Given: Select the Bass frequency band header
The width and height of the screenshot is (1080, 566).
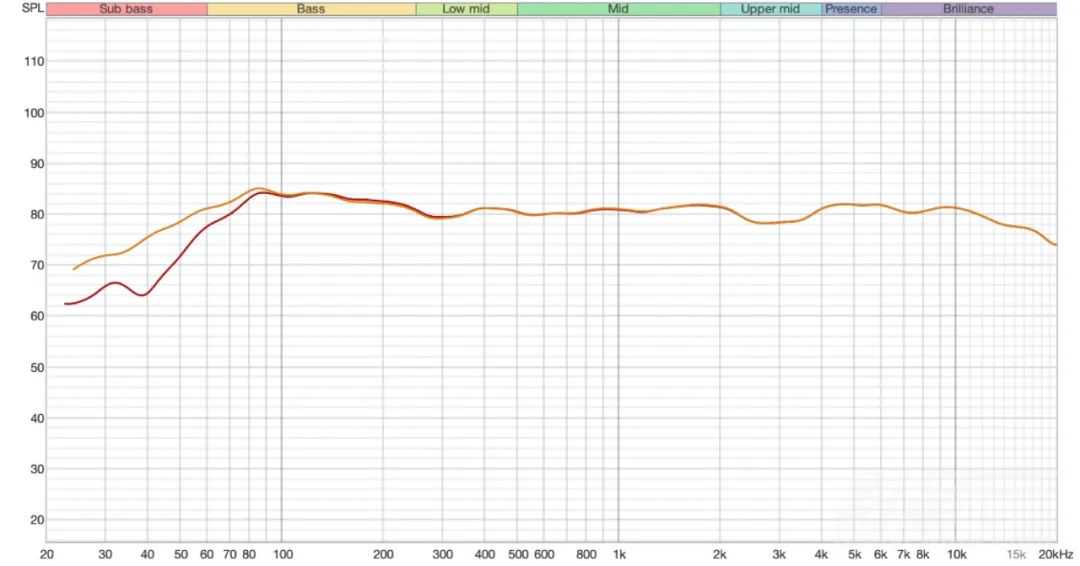Looking at the screenshot, I should pyautogui.click(x=311, y=9).
